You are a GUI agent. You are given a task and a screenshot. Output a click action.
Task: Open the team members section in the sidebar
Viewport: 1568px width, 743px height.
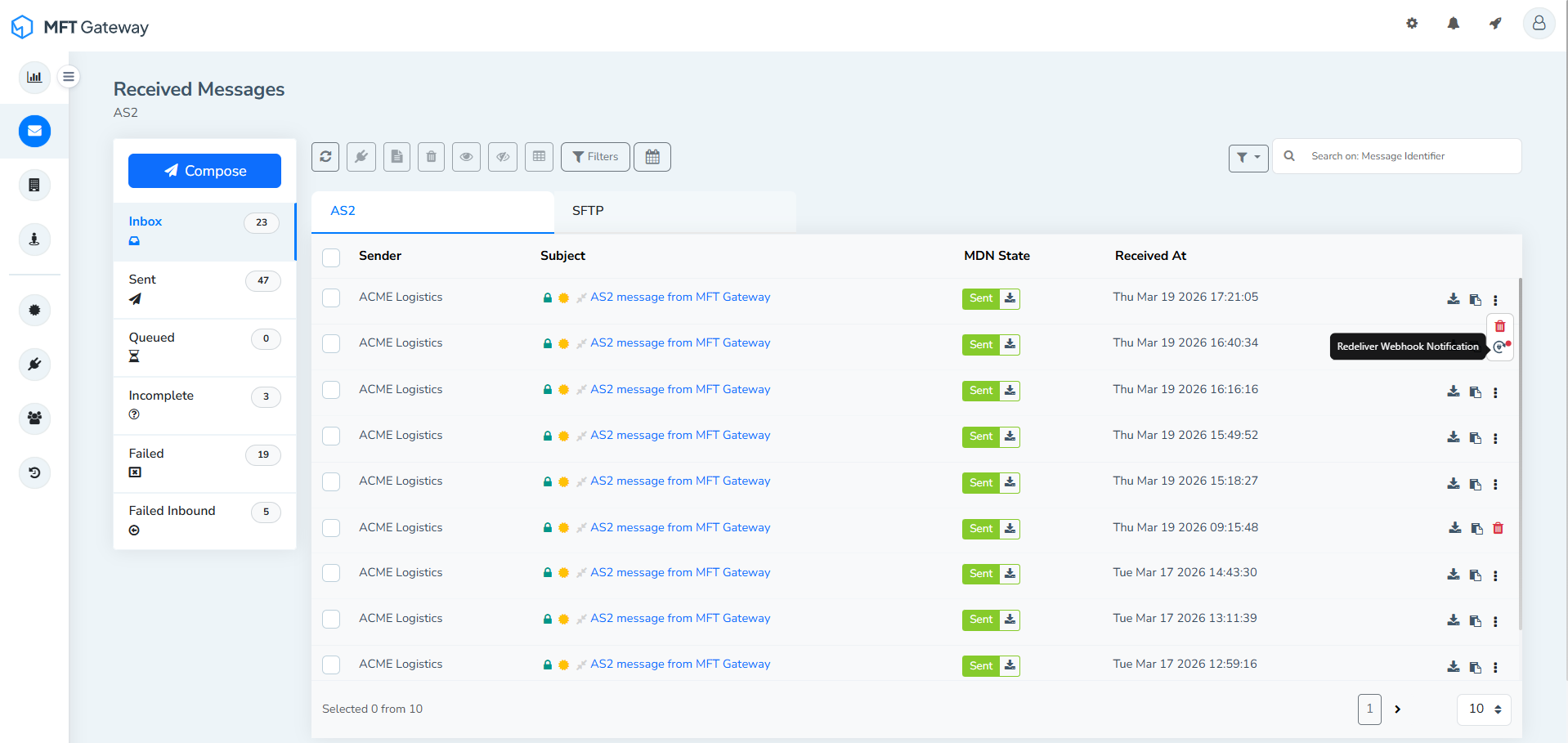coord(34,418)
